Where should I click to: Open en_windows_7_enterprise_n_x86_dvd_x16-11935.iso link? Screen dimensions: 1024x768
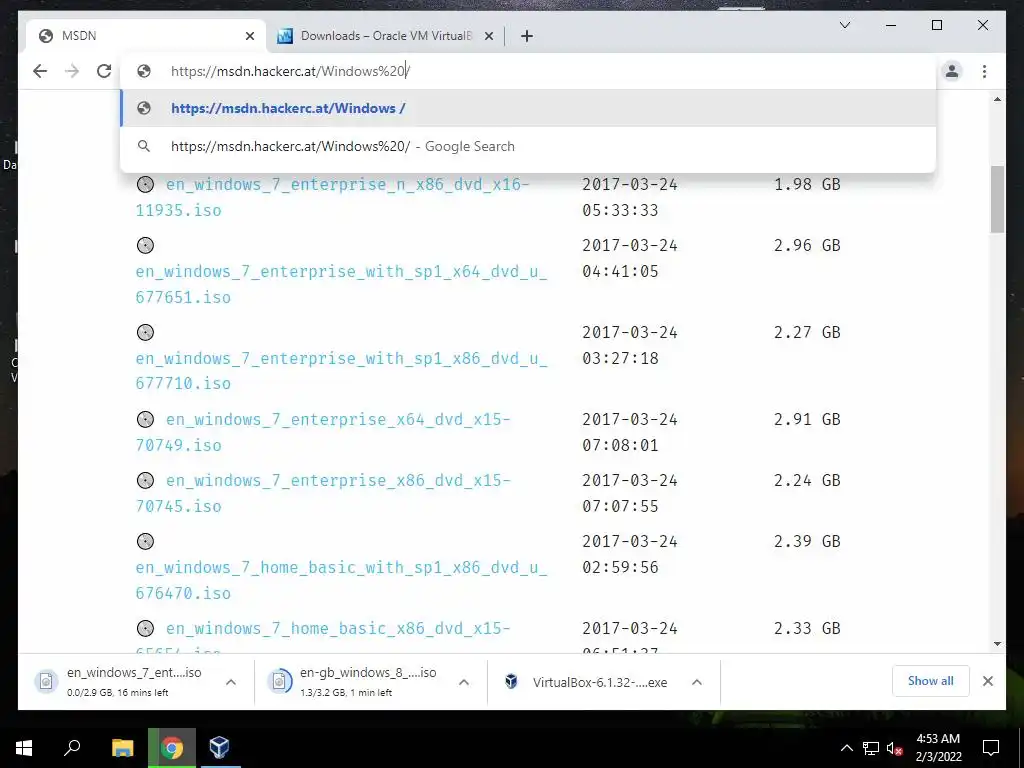pyautogui.click(x=332, y=197)
